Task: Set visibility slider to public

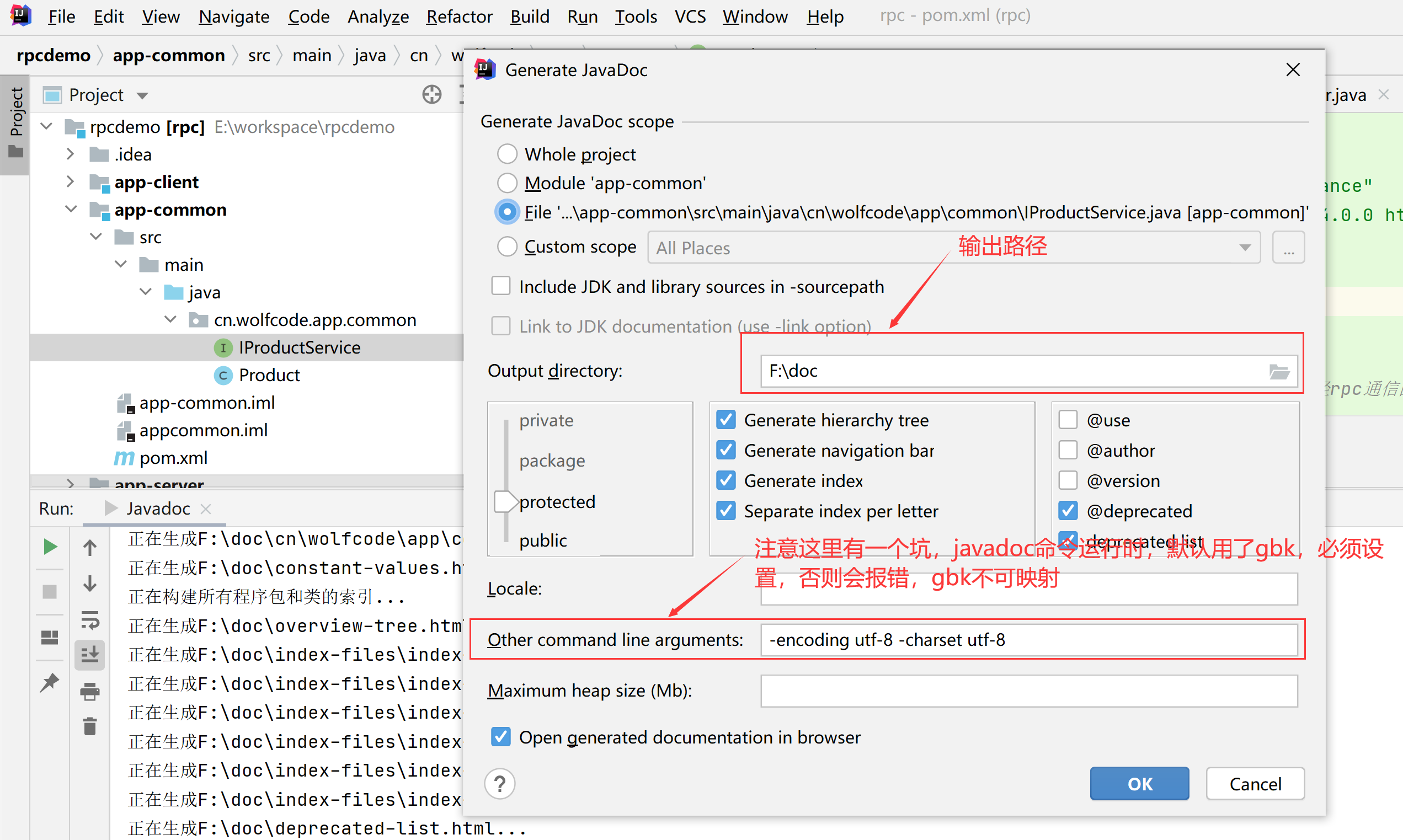Action: point(542,541)
